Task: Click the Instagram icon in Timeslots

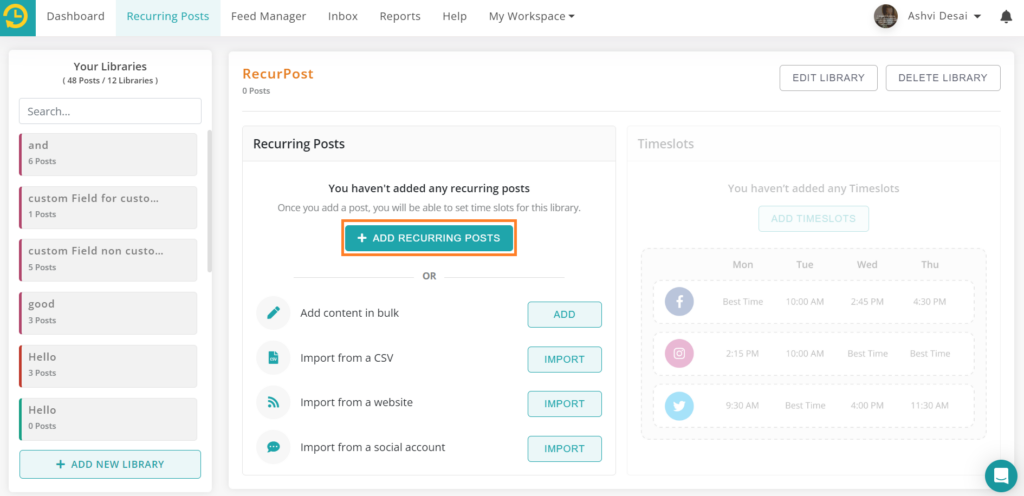Action: pos(679,353)
